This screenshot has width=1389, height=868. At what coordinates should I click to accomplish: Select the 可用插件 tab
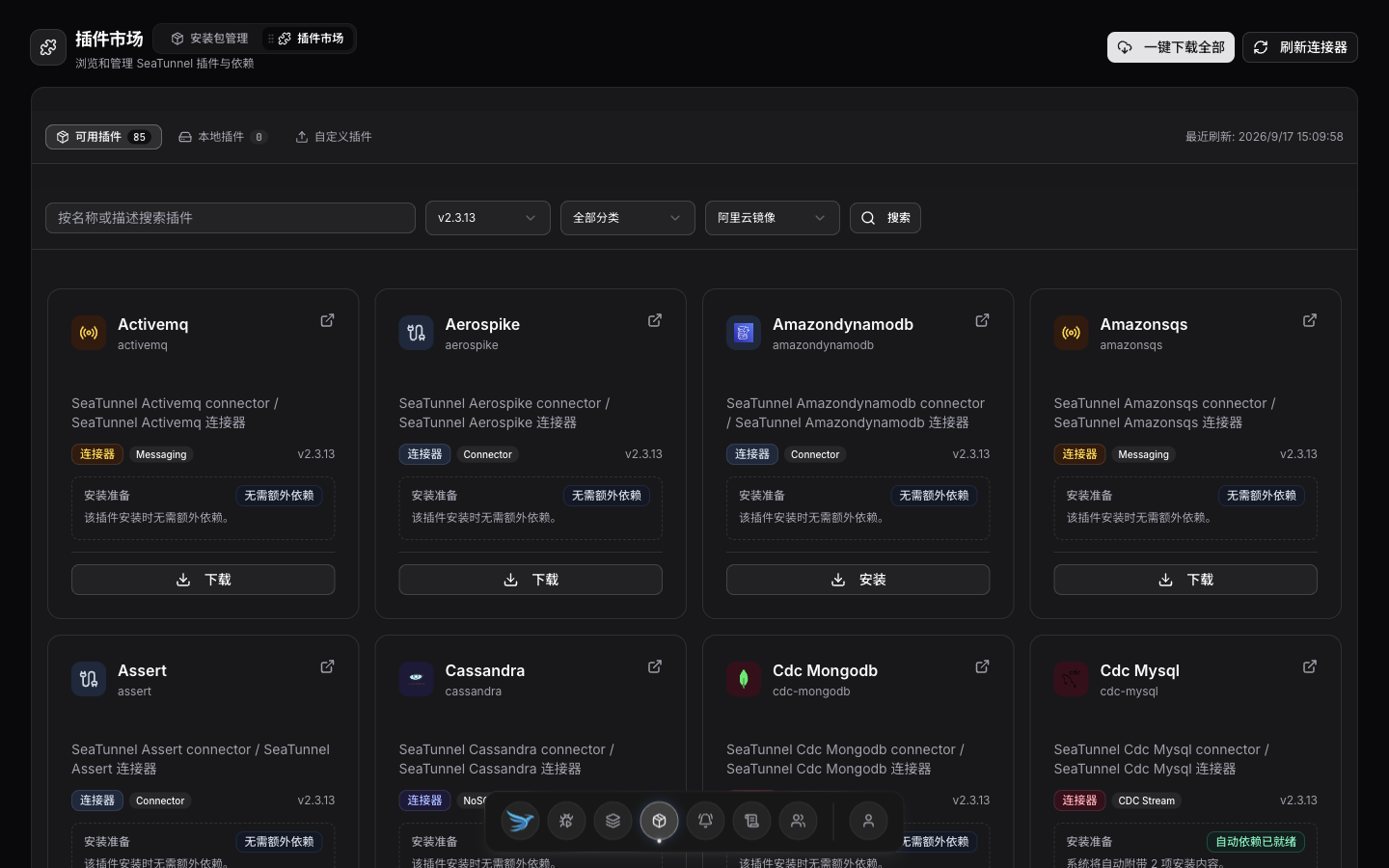click(103, 137)
